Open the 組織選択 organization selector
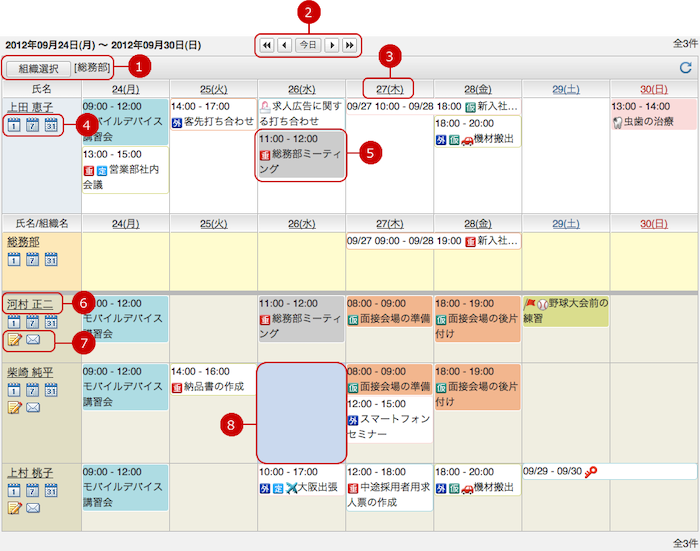This screenshot has width=700, height=551. (38, 68)
